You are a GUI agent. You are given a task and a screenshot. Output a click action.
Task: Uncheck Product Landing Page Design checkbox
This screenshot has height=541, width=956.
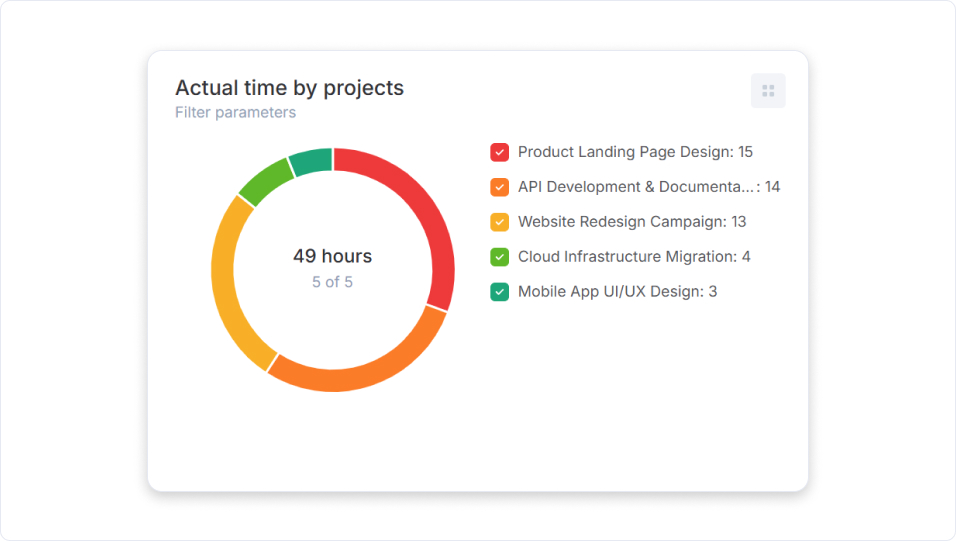(x=500, y=152)
